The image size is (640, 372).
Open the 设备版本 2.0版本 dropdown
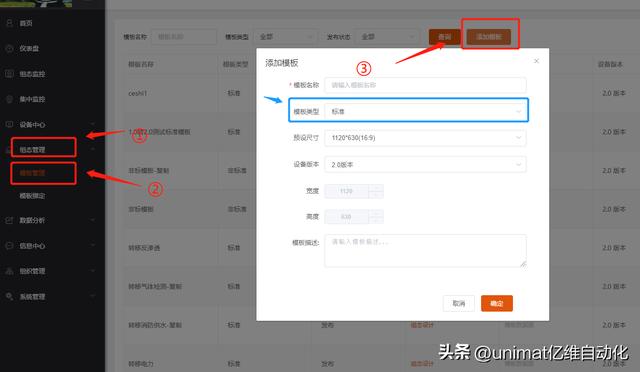(425, 165)
